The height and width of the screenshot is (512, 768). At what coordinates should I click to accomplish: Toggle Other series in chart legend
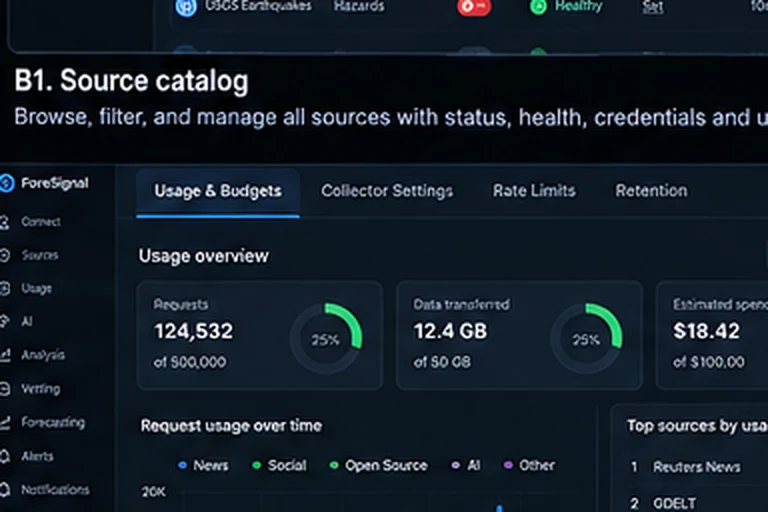[529, 465]
